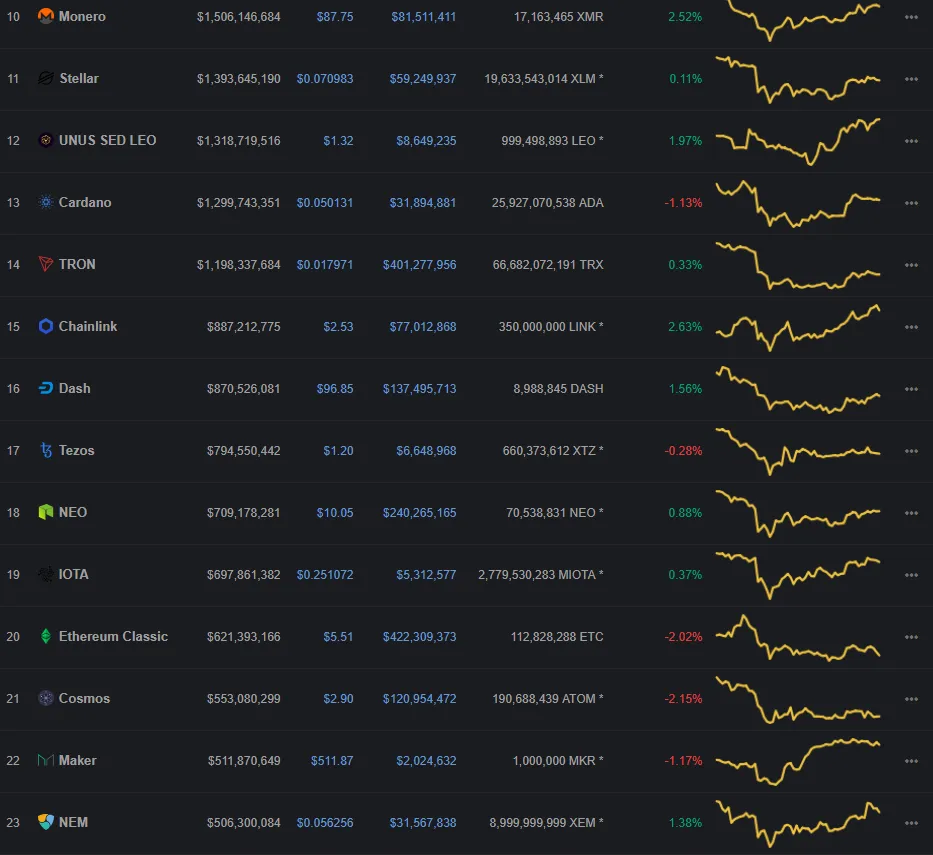Select IOTA supply 2,779,530,283 MIOTA
Screen dimensions: 933x855
tap(541, 574)
